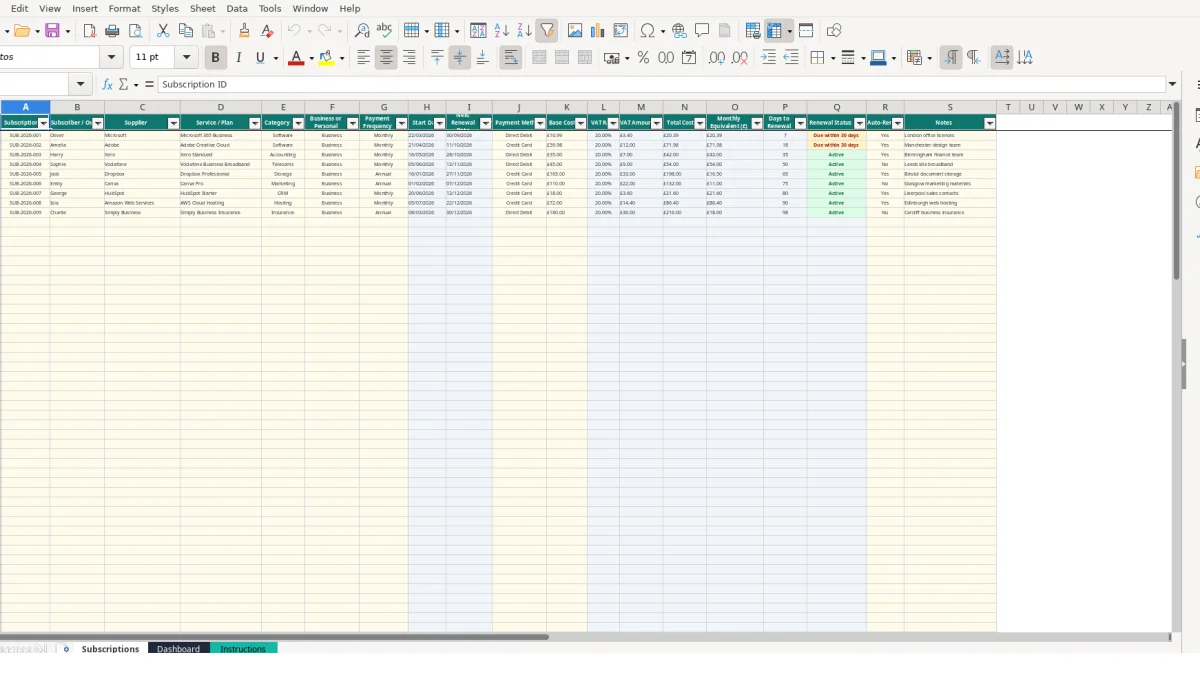
Task: Open the Draw functions shapes icon
Action: coord(834,31)
